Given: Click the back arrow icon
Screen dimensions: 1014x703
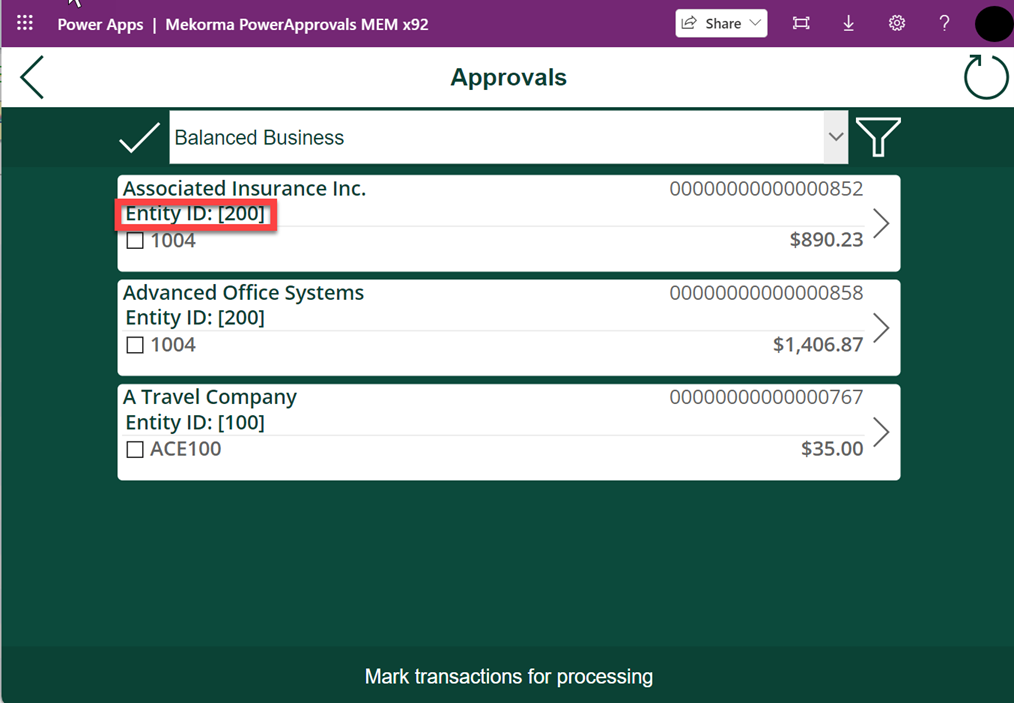Looking at the screenshot, I should pyautogui.click(x=32, y=78).
